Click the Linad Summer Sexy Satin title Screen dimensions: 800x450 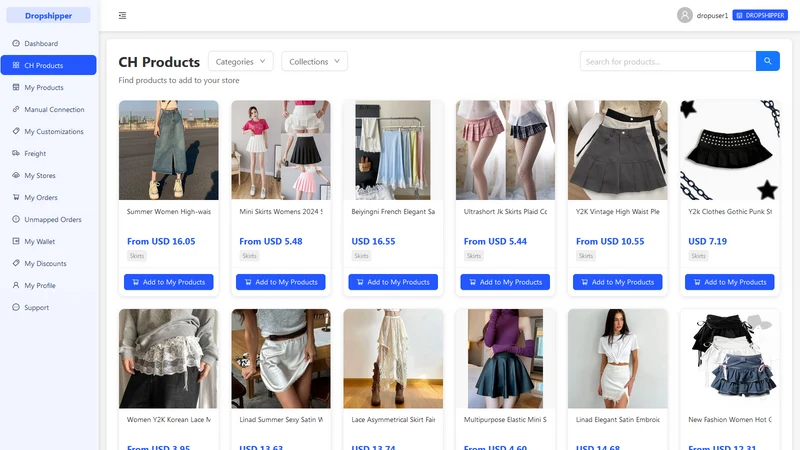pyautogui.click(x=281, y=419)
